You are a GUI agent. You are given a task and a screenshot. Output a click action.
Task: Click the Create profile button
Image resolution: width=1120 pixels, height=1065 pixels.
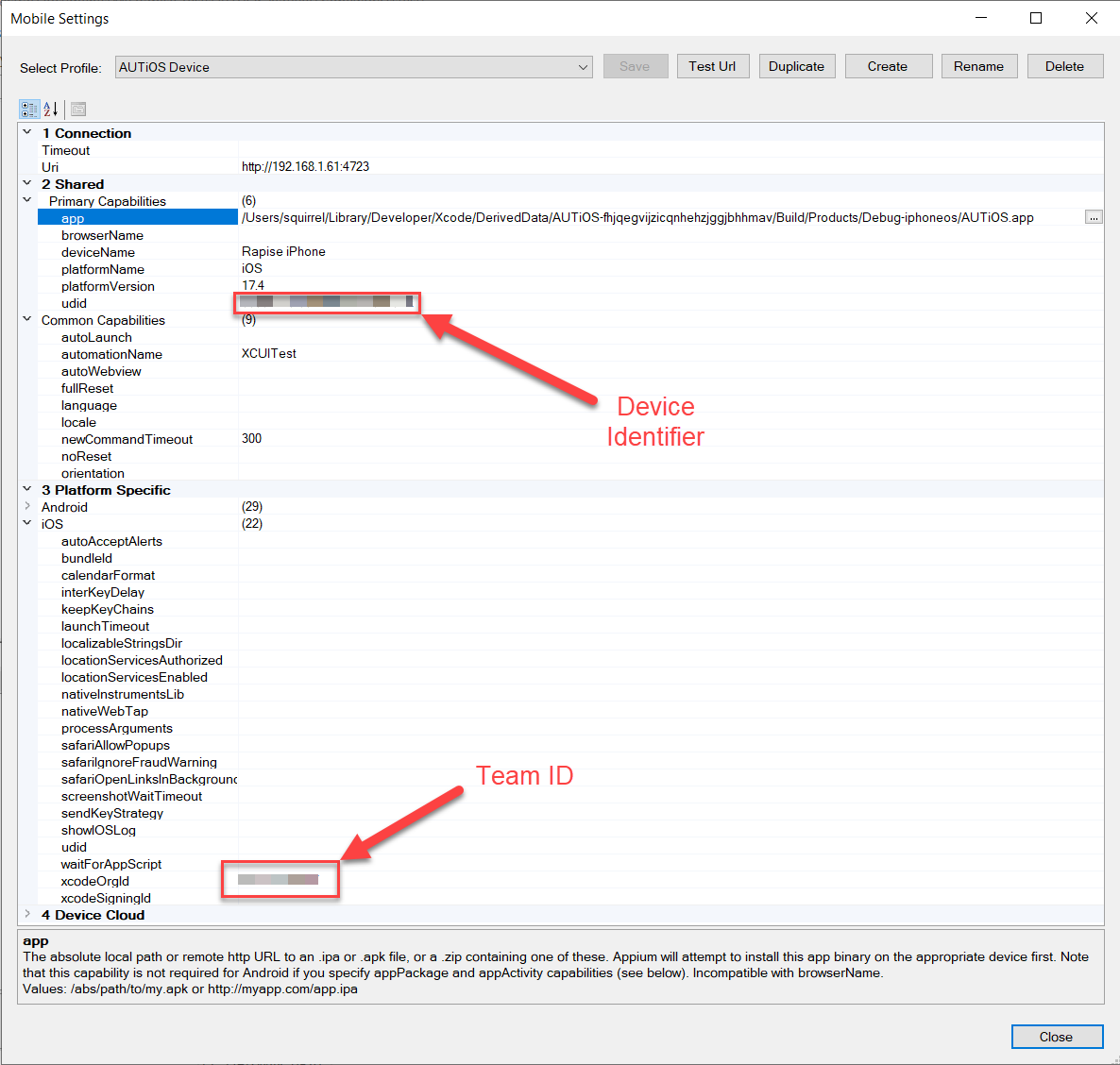coord(888,66)
